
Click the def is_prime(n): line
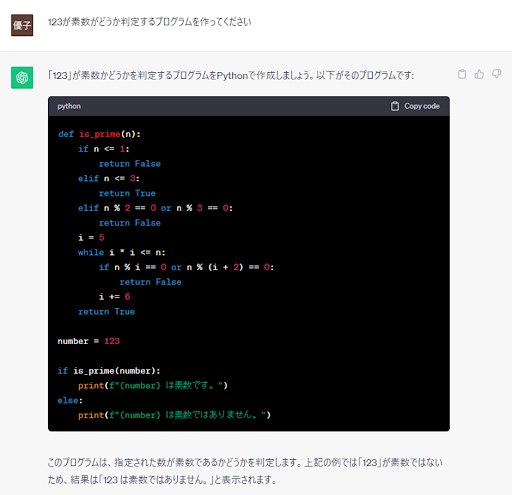99,134
